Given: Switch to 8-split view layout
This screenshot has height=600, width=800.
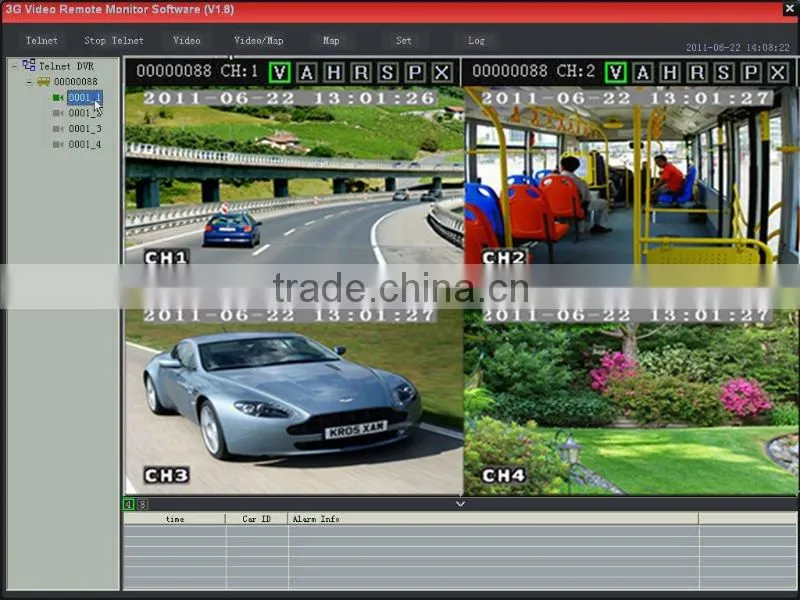Looking at the screenshot, I should [x=142, y=504].
